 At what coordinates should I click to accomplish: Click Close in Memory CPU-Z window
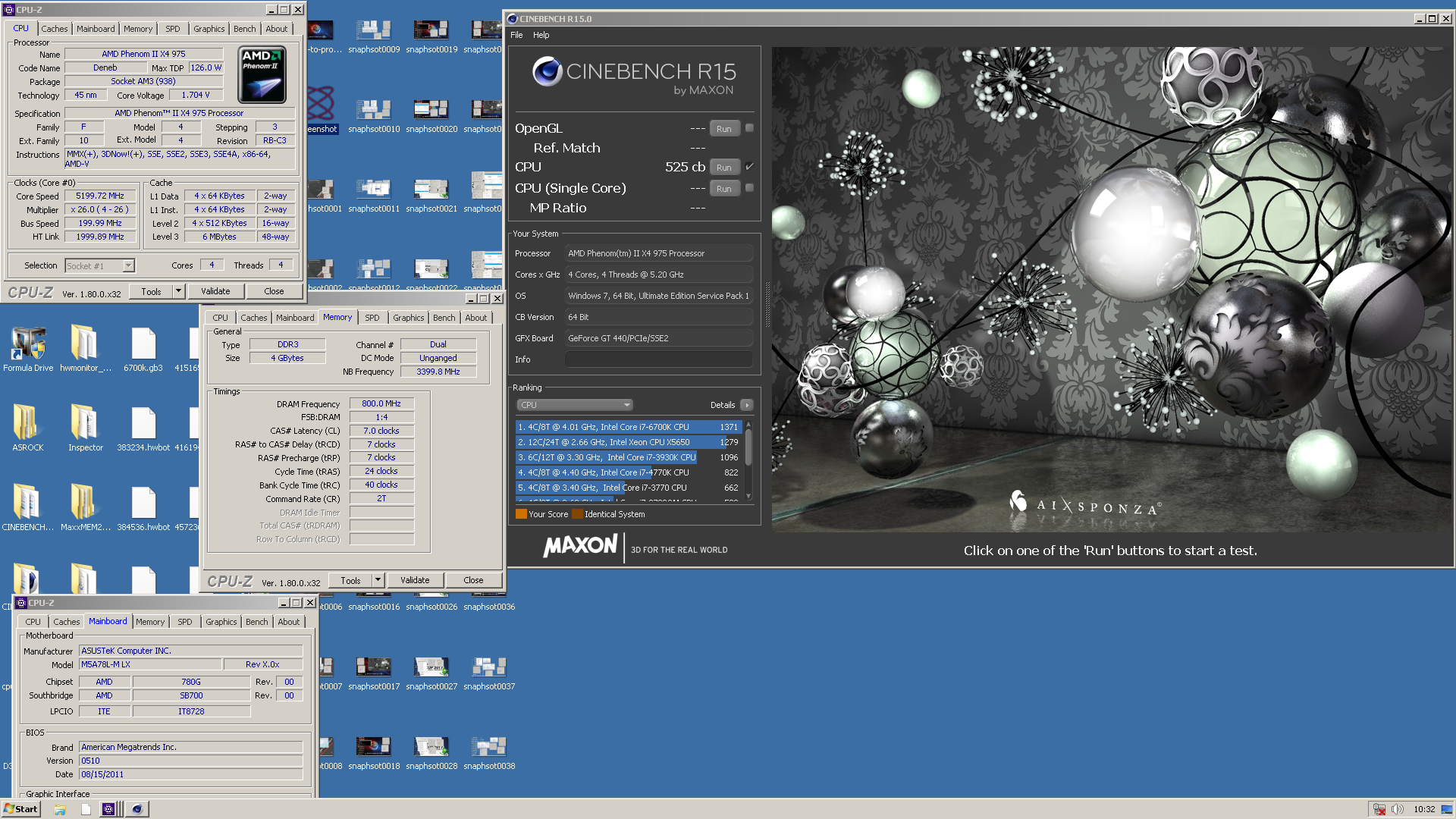tap(473, 580)
